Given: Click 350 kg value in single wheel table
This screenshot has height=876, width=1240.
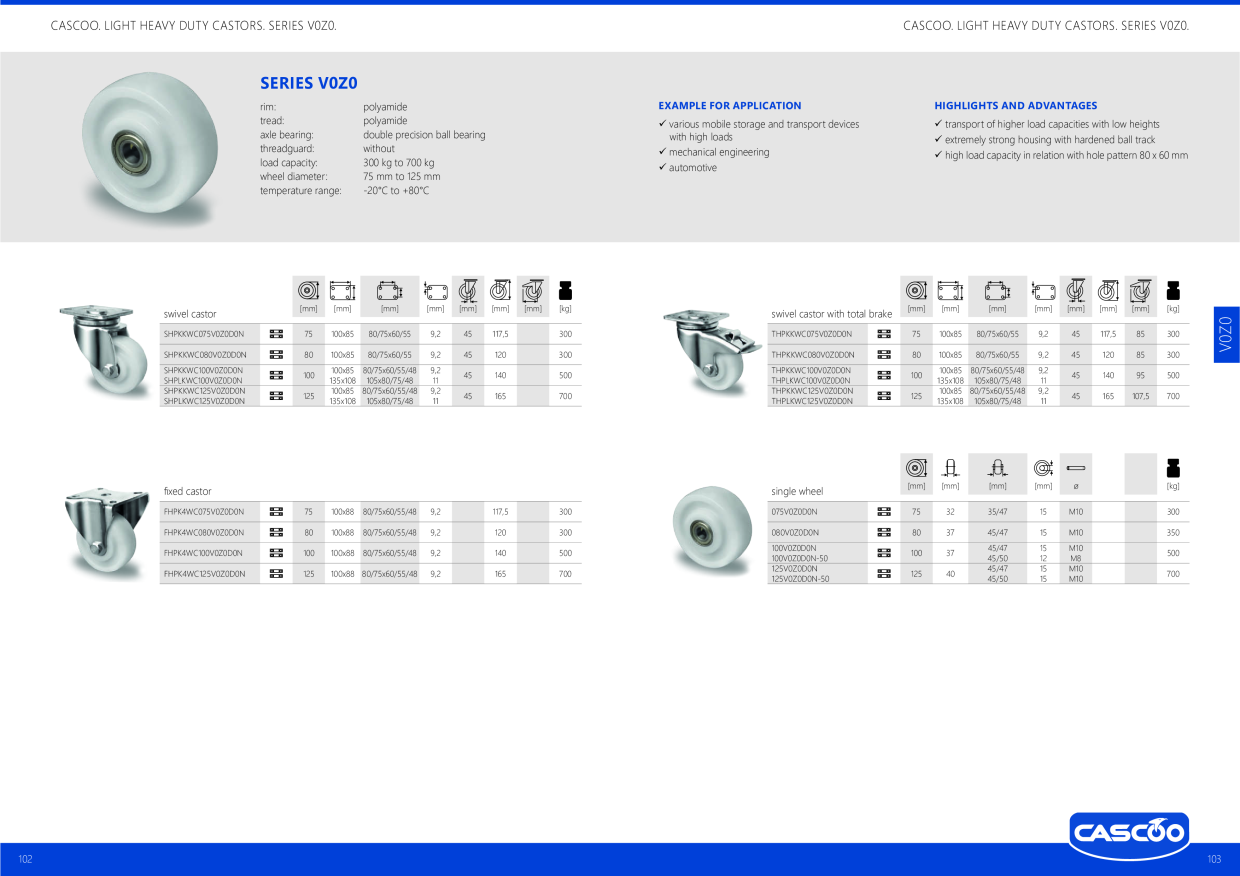Looking at the screenshot, I should coord(1173,533).
